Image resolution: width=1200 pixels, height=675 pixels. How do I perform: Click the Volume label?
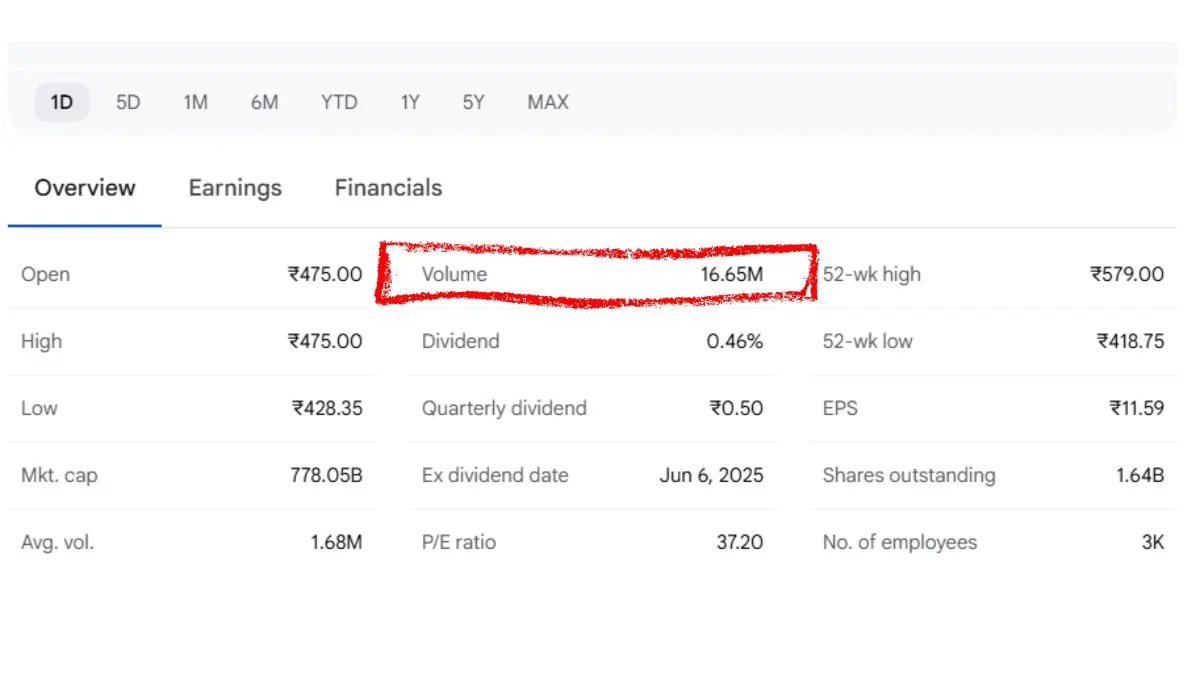point(454,274)
